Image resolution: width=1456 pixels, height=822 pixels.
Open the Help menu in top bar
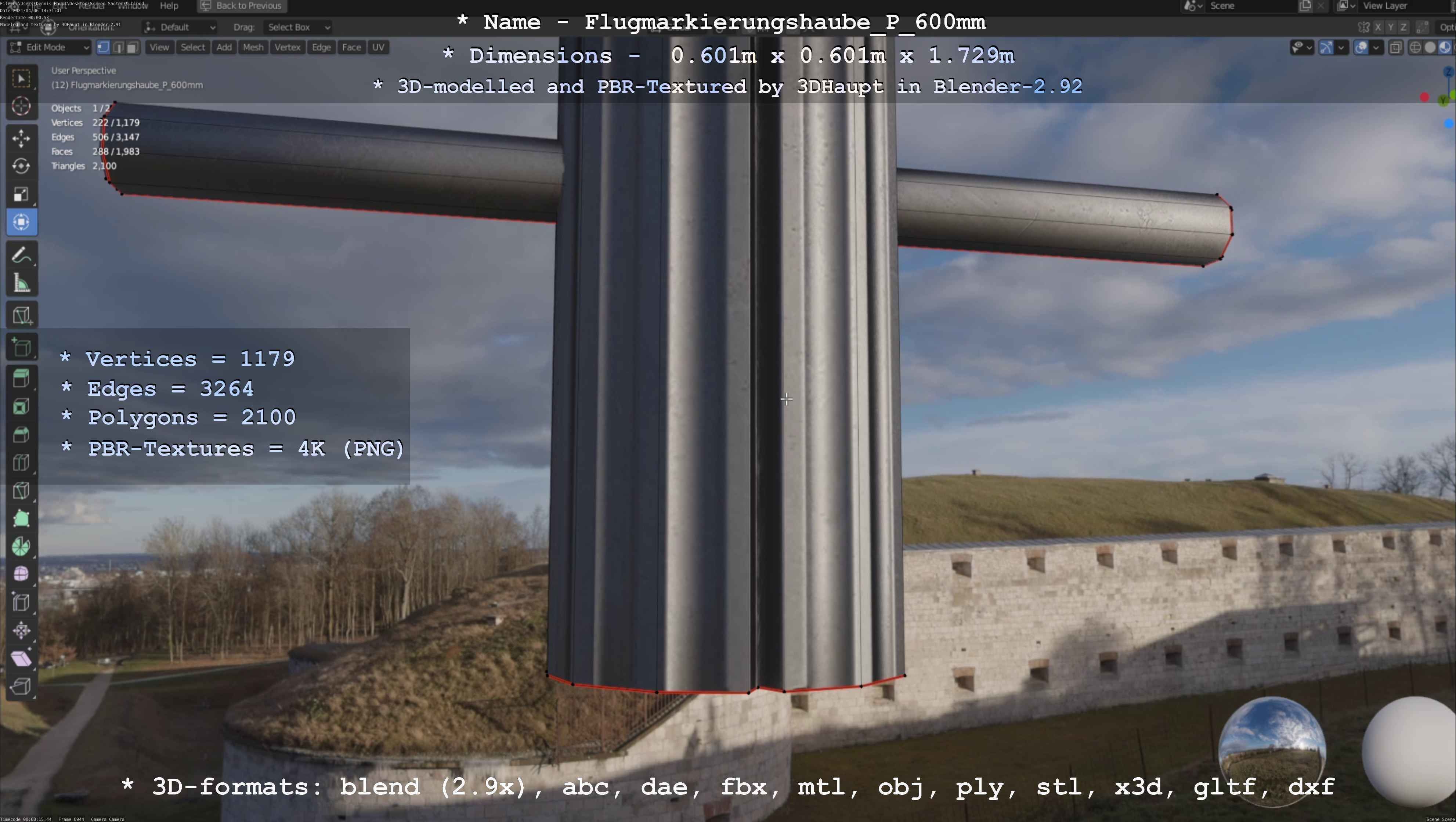pos(169,6)
